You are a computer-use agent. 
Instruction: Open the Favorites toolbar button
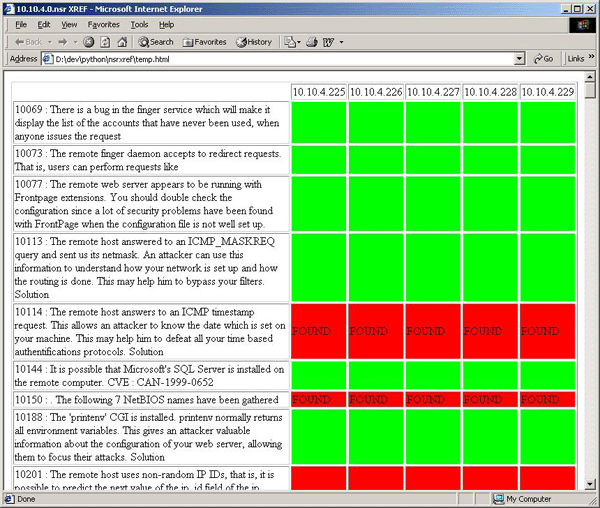pos(204,42)
